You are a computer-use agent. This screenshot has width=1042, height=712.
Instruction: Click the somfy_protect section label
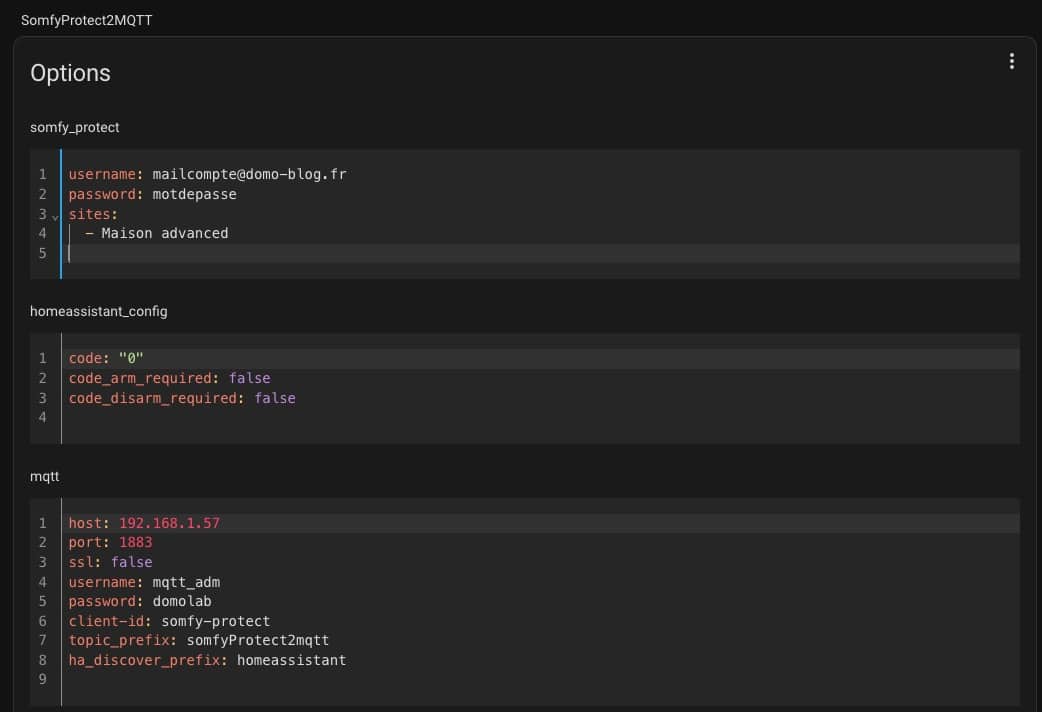click(74, 127)
